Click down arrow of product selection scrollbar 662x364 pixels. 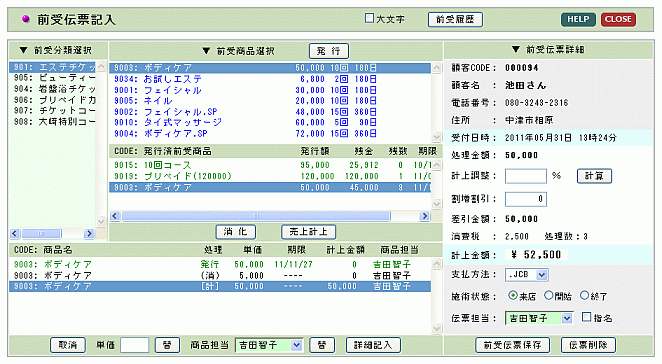pos(437,137)
